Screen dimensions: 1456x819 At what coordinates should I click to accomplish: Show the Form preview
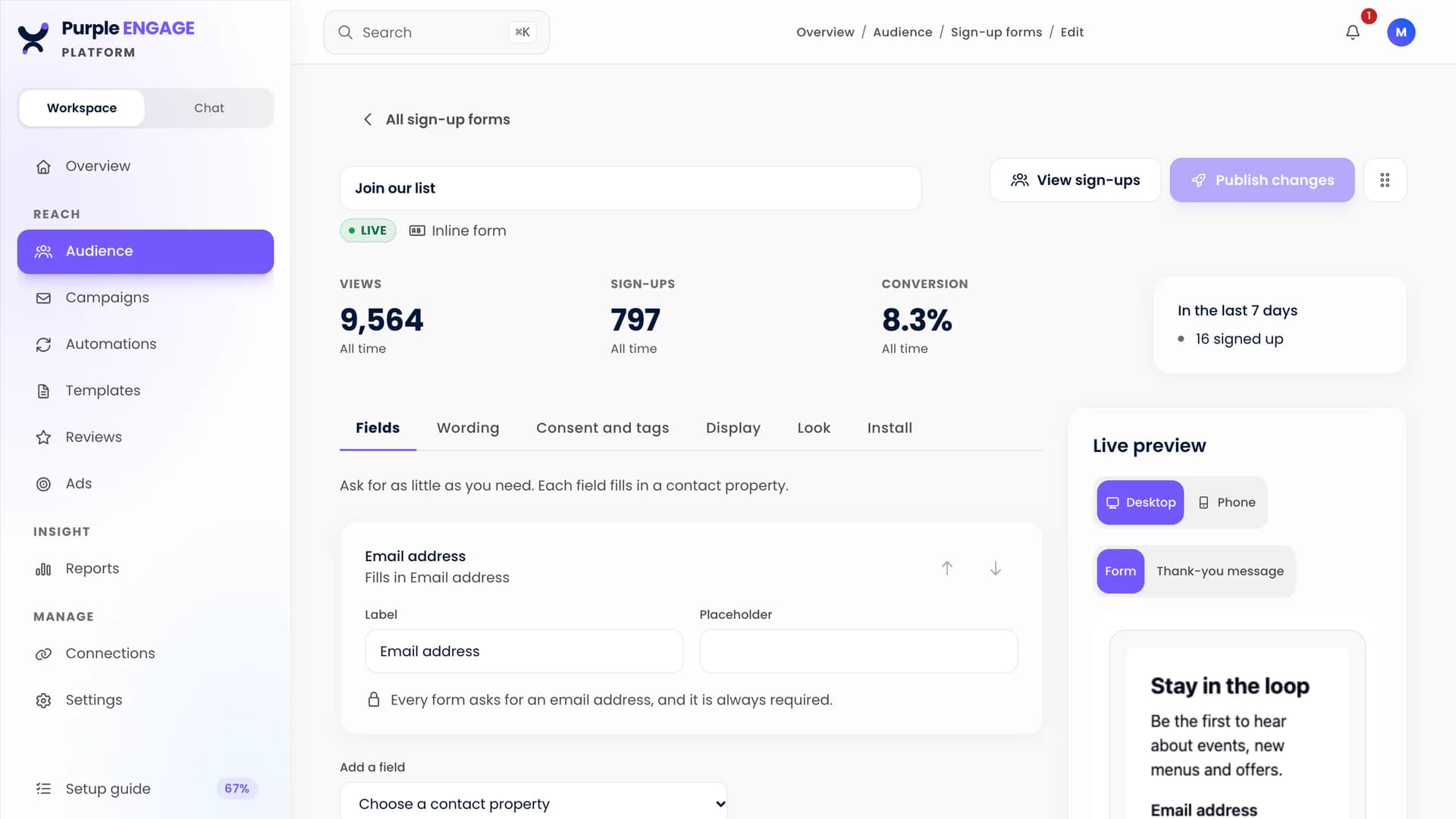click(1121, 571)
